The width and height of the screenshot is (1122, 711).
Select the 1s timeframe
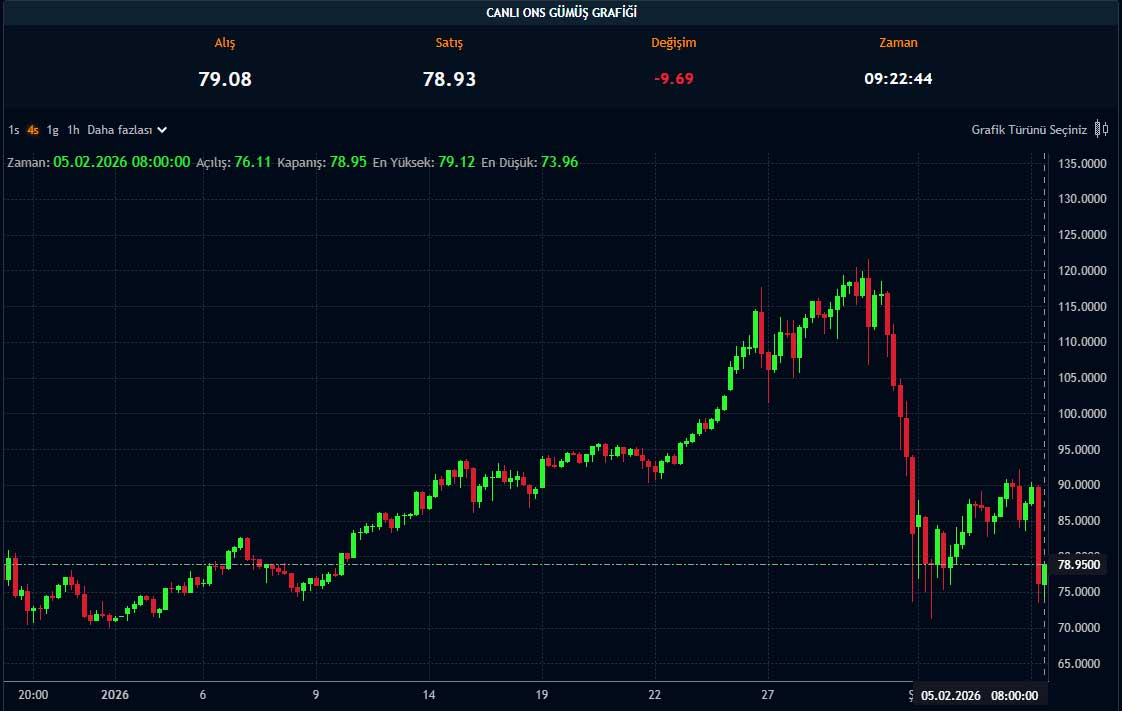(x=14, y=130)
